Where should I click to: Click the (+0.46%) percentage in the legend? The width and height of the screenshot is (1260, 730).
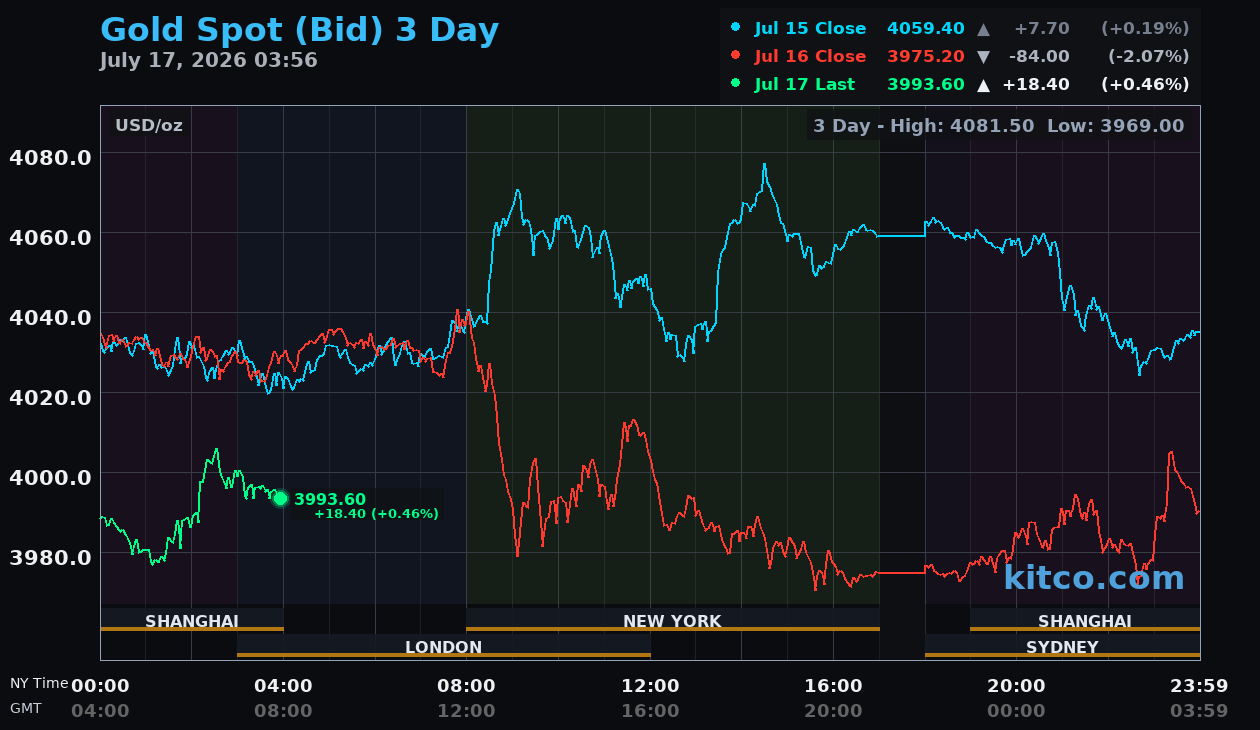[1145, 84]
